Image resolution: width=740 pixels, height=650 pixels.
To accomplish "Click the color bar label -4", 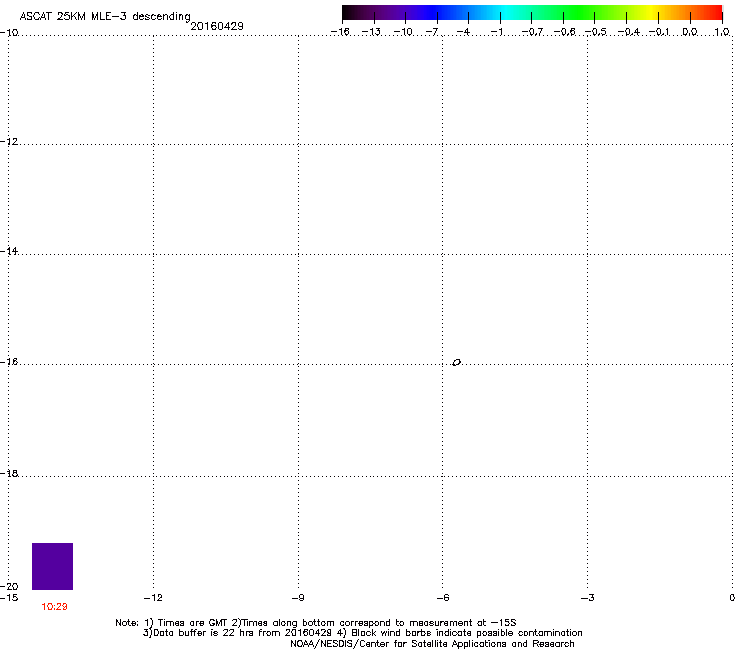I will point(463,32).
